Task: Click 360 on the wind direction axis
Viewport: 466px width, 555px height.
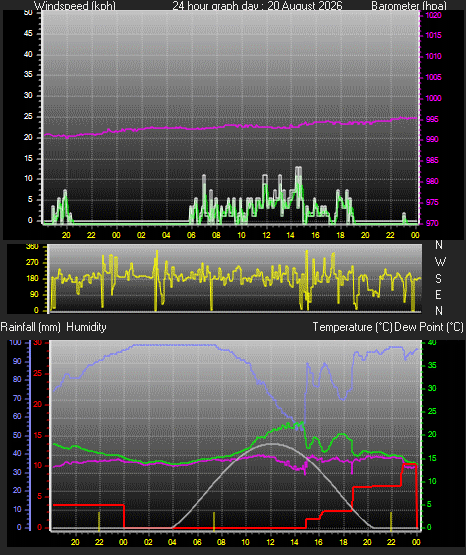Action: (x=32, y=247)
